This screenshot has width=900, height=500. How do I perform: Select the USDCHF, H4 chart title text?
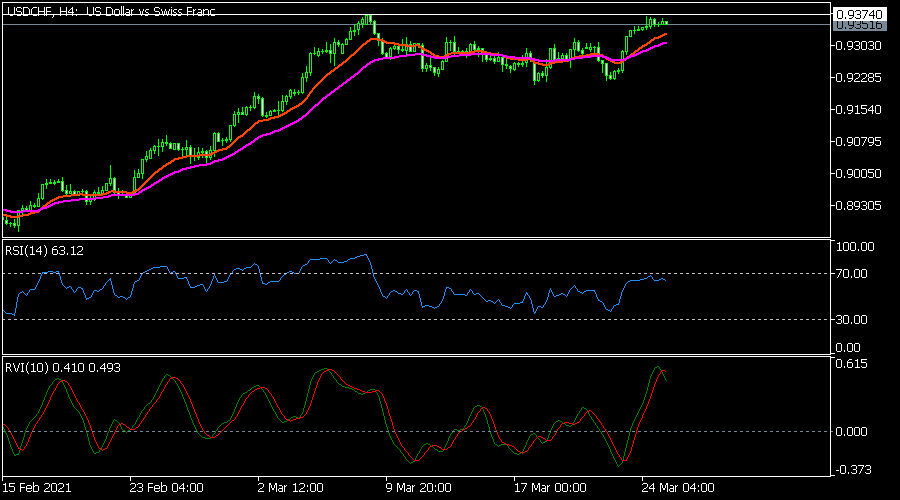[x=111, y=11]
